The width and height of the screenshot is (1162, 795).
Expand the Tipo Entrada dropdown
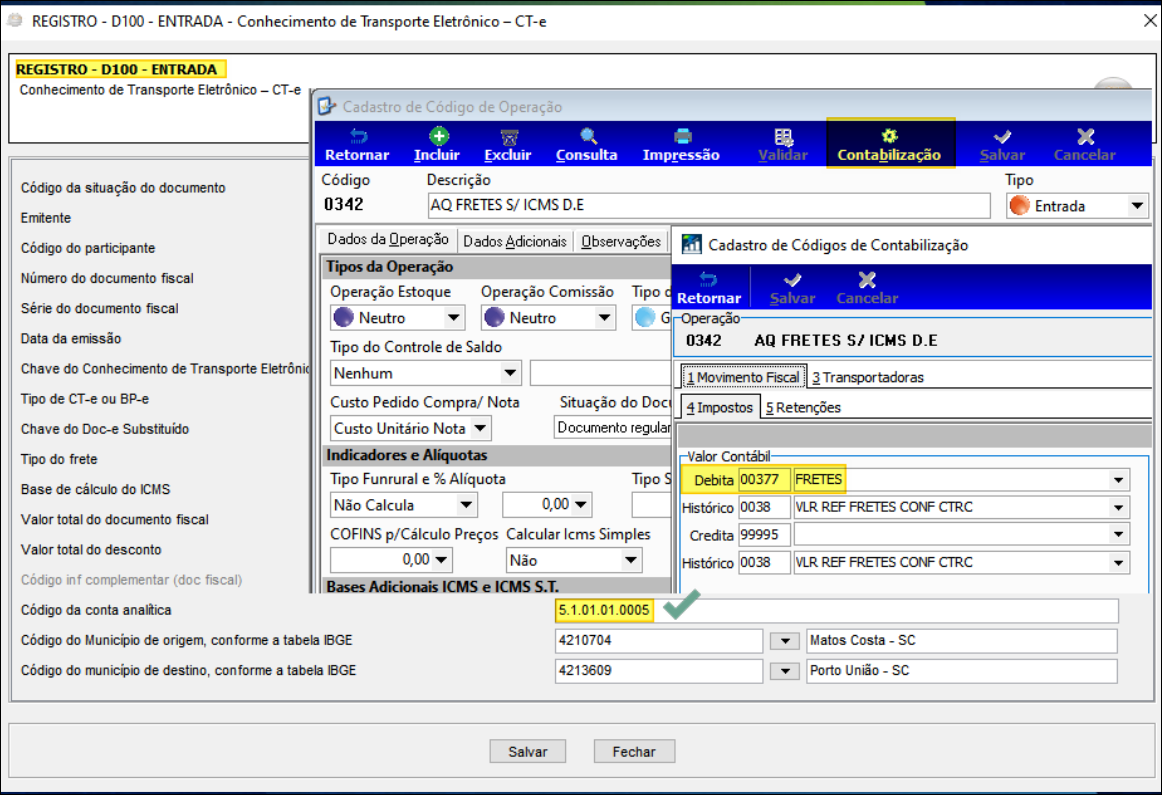pyautogui.click(x=1136, y=207)
